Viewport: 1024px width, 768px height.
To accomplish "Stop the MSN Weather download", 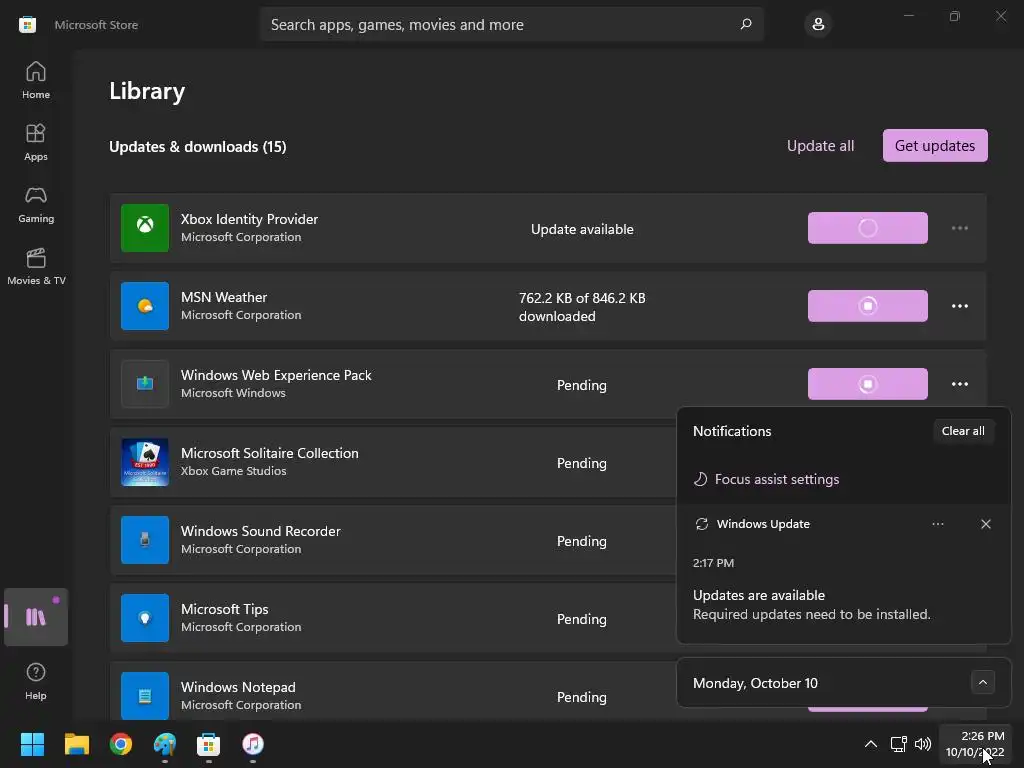I will 867,306.
